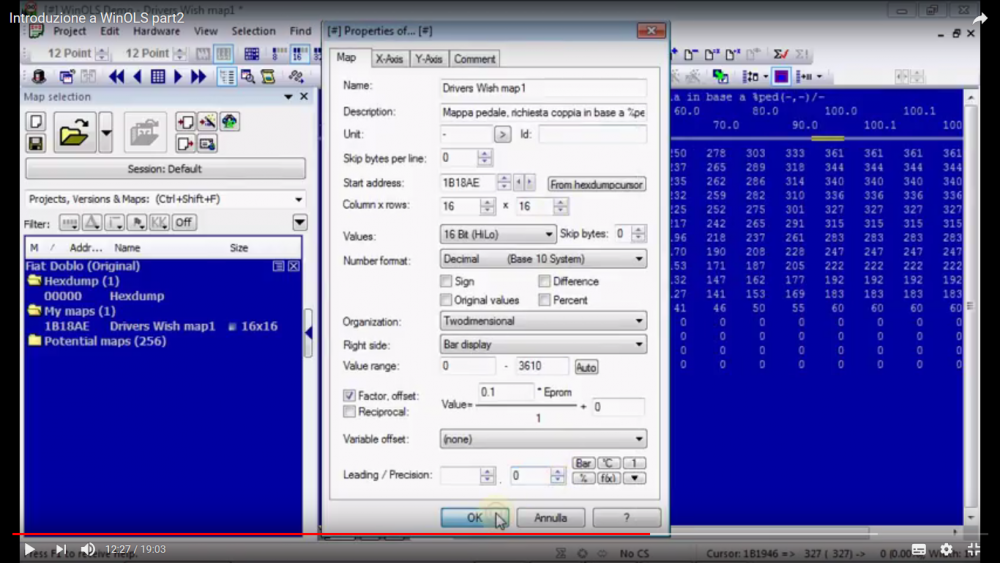
Task: Open the filter options dropdown arrow
Action: pos(299,223)
